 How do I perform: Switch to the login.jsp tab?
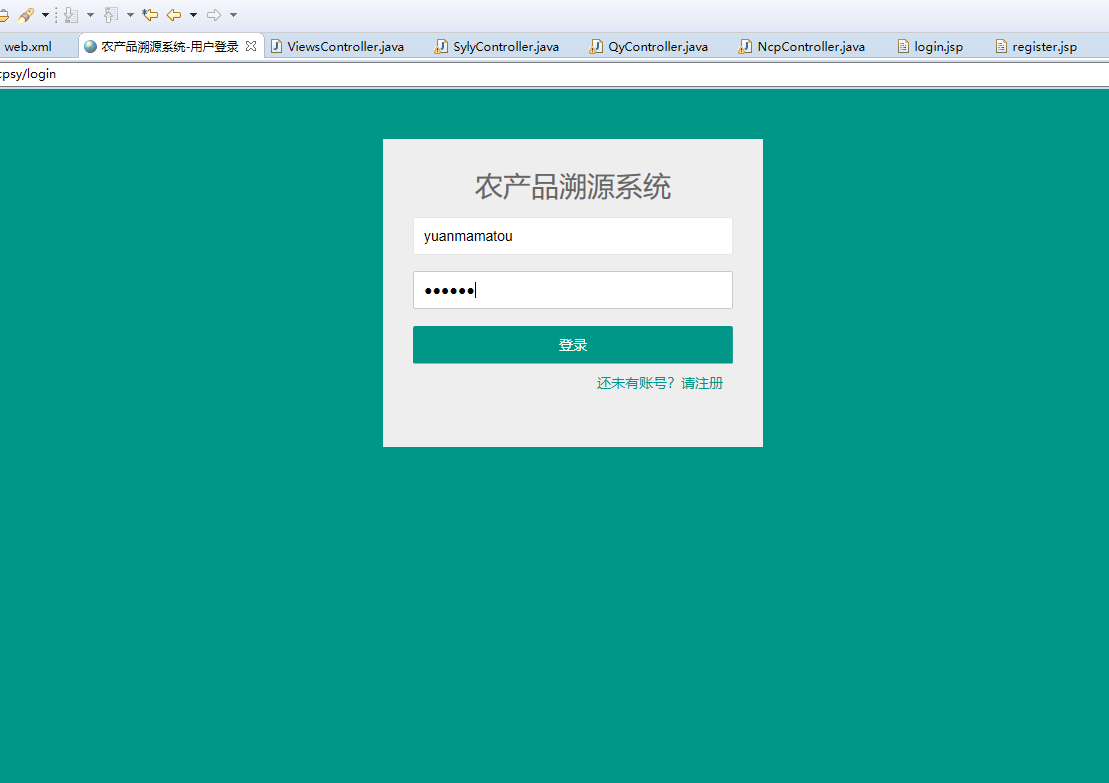(936, 45)
